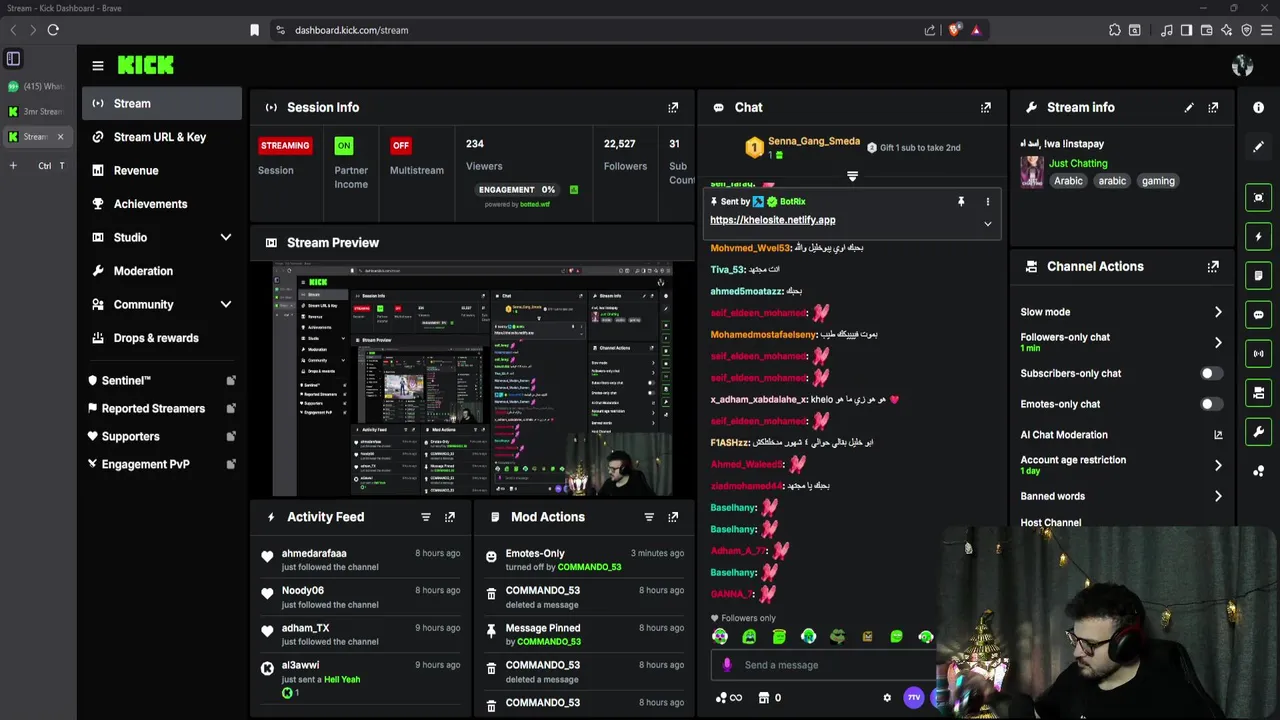
Task: Click the Just Chatting category link
Action: pyautogui.click(x=1078, y=163)
